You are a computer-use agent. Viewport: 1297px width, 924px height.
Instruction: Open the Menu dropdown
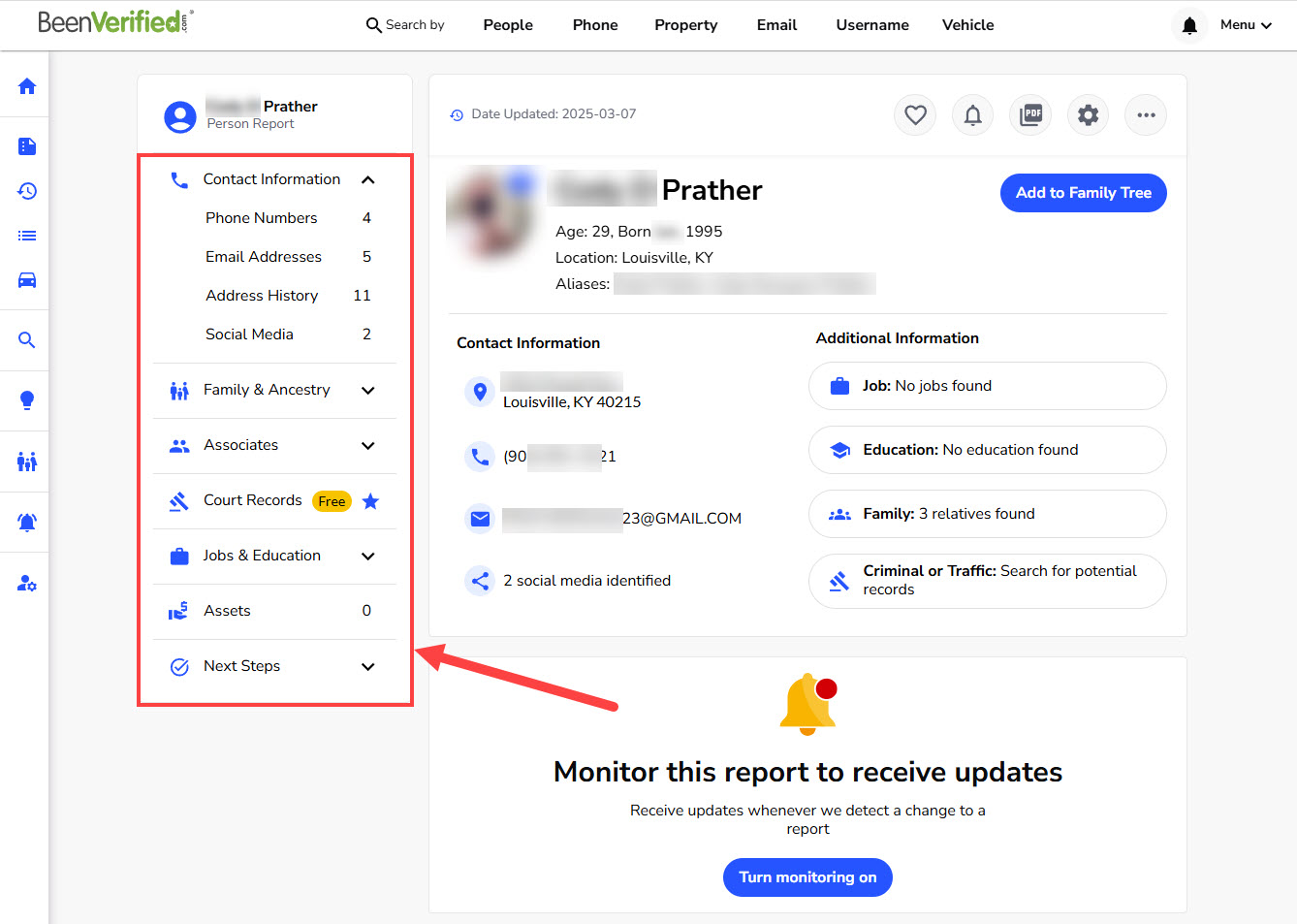(1246, 25)
